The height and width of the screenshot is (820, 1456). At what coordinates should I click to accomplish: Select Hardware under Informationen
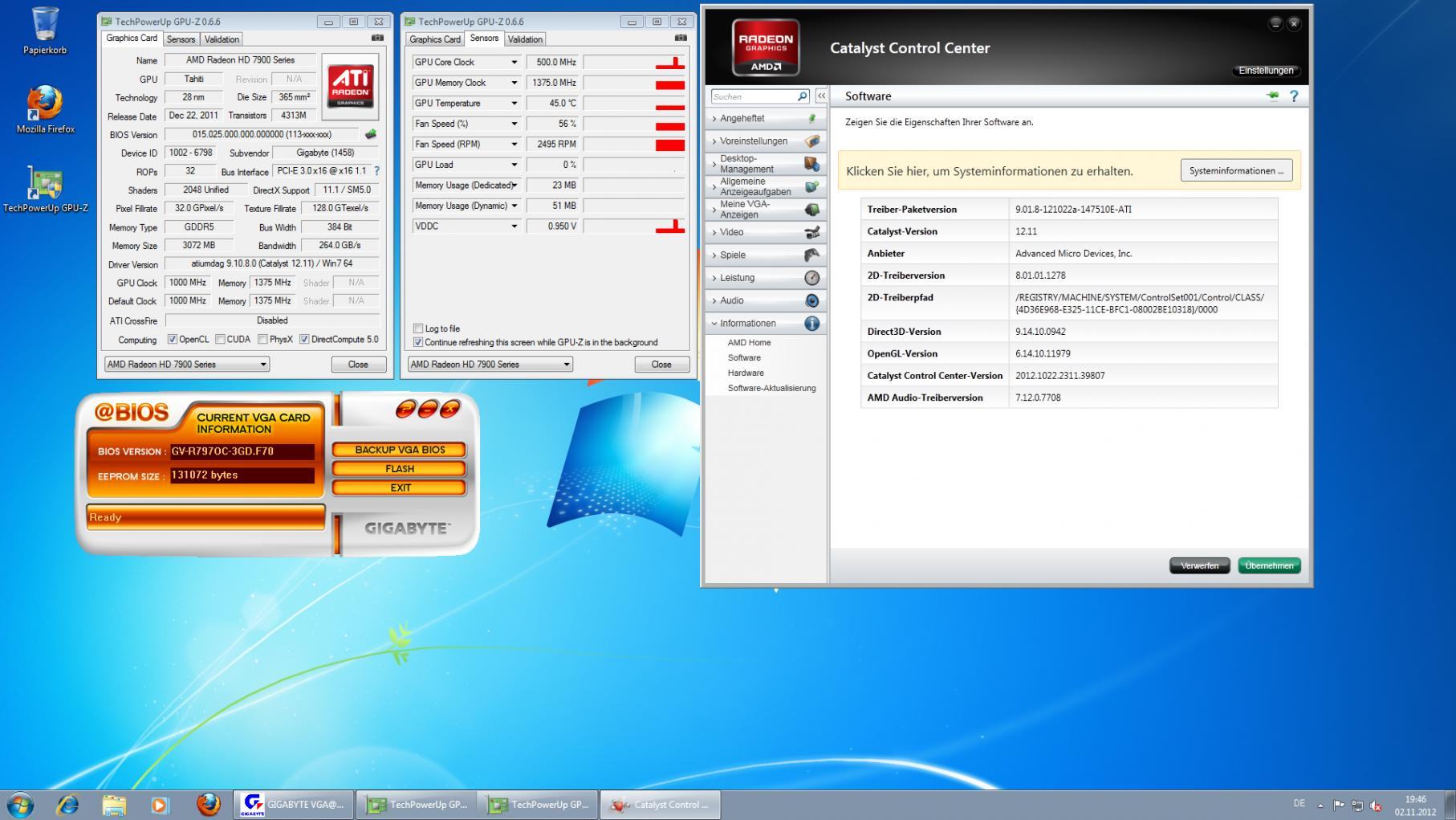[x=746, y=373]
